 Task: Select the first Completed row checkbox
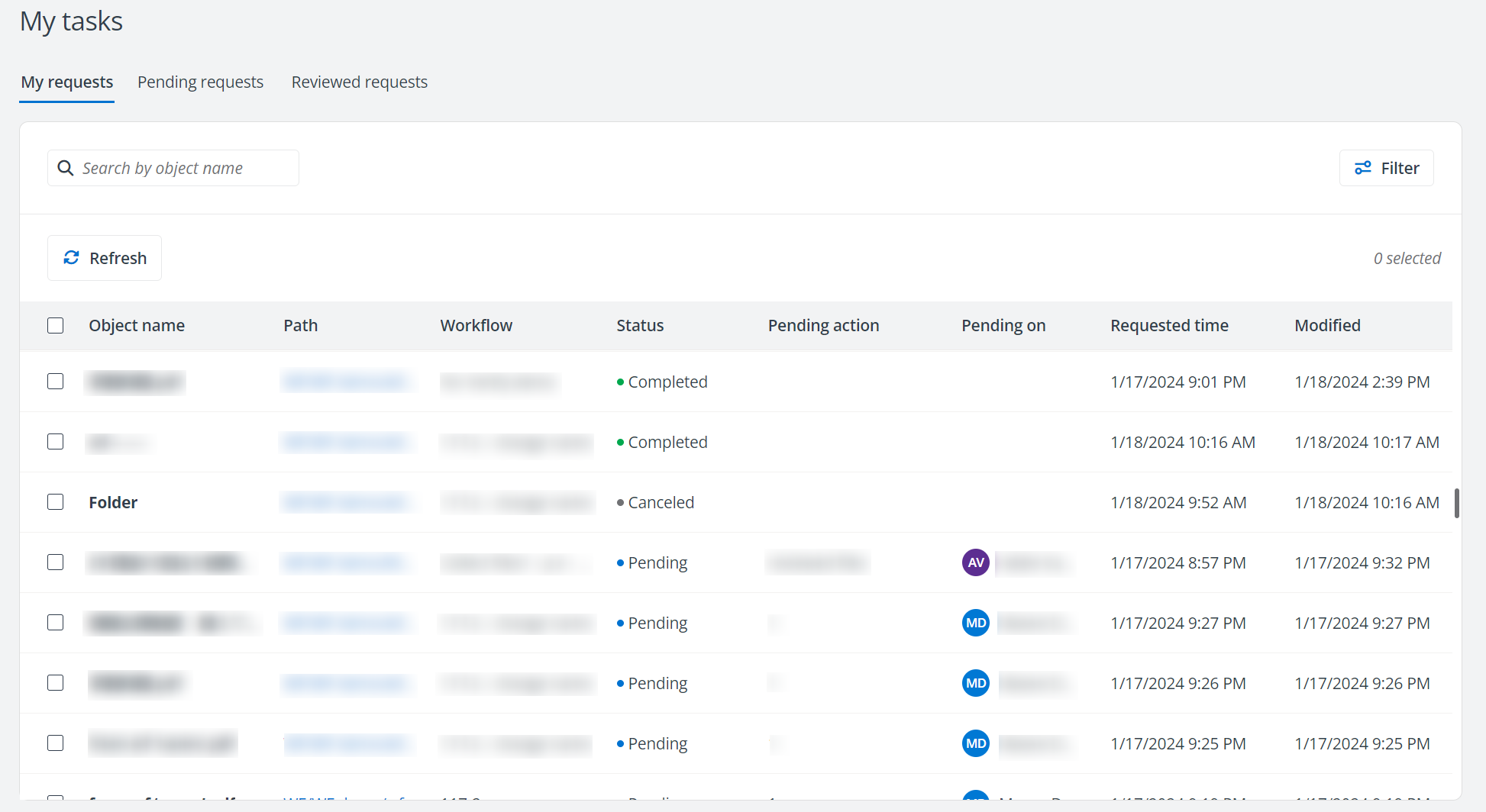(x=56, y=382)
